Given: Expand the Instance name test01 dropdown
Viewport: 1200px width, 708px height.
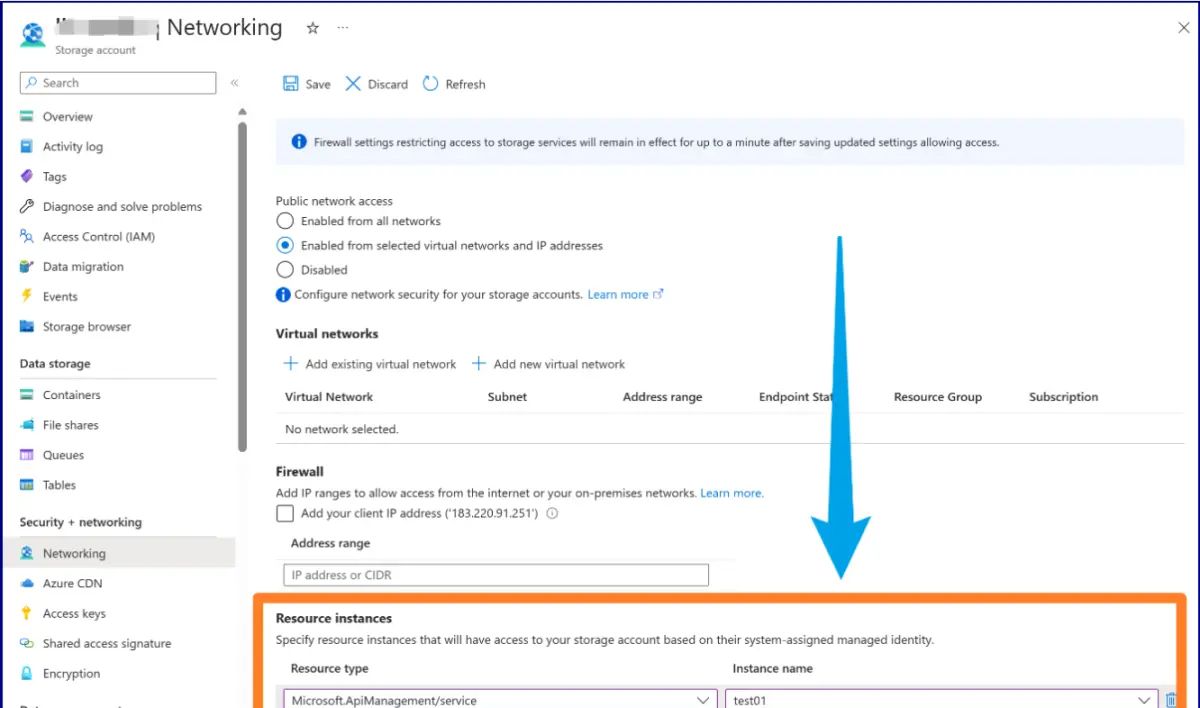Looking at the screenshot, I should coord(1144,700).
